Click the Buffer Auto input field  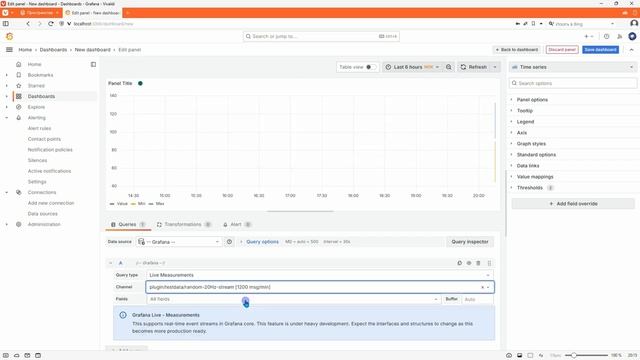pyautogui.click(x=477, y=299)
